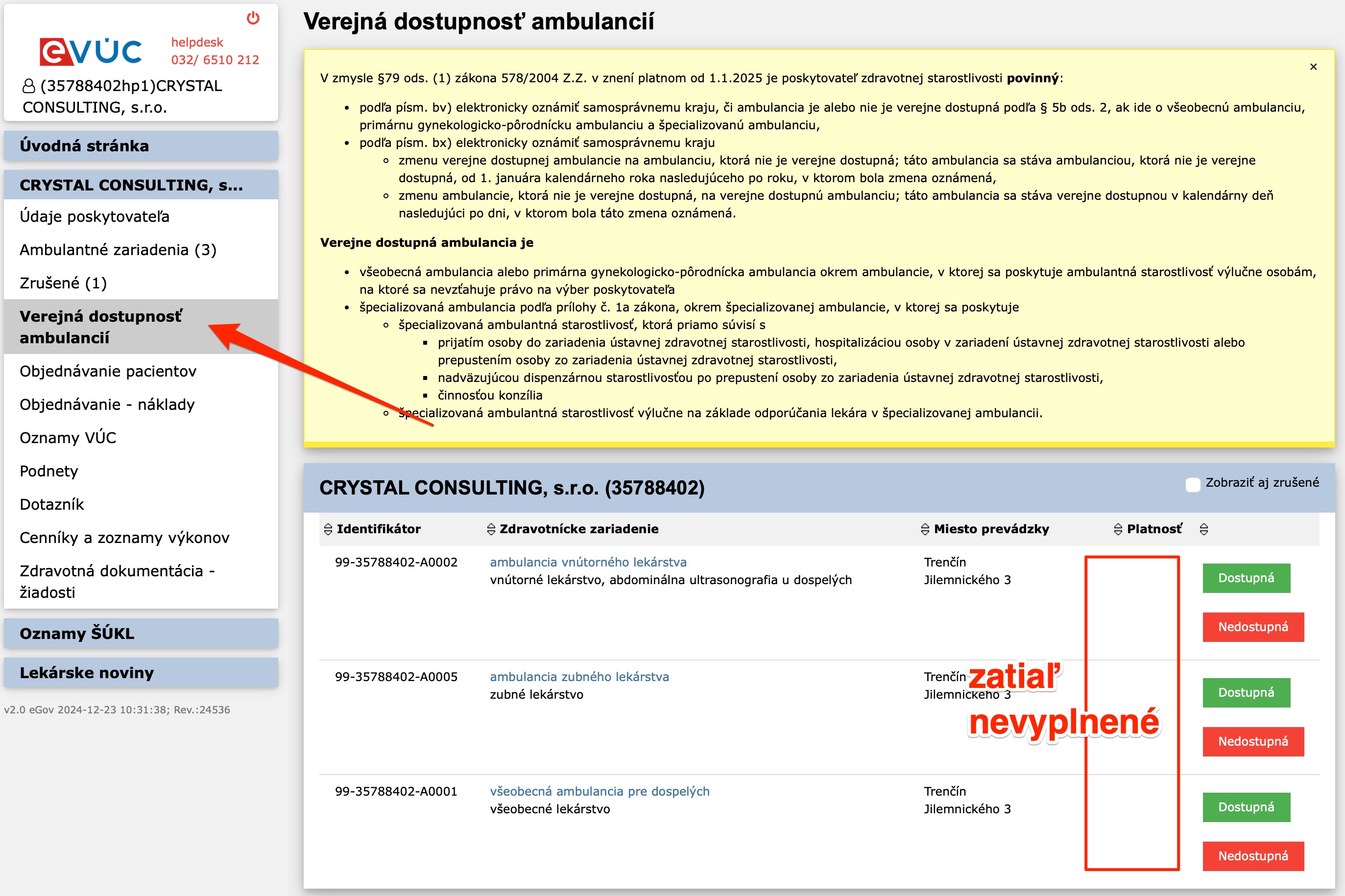Mark A0005 ambulance as Nedostupná
Image resolution: width=1345 pixels, height=896 pixels.
(x=1253, y=742)
